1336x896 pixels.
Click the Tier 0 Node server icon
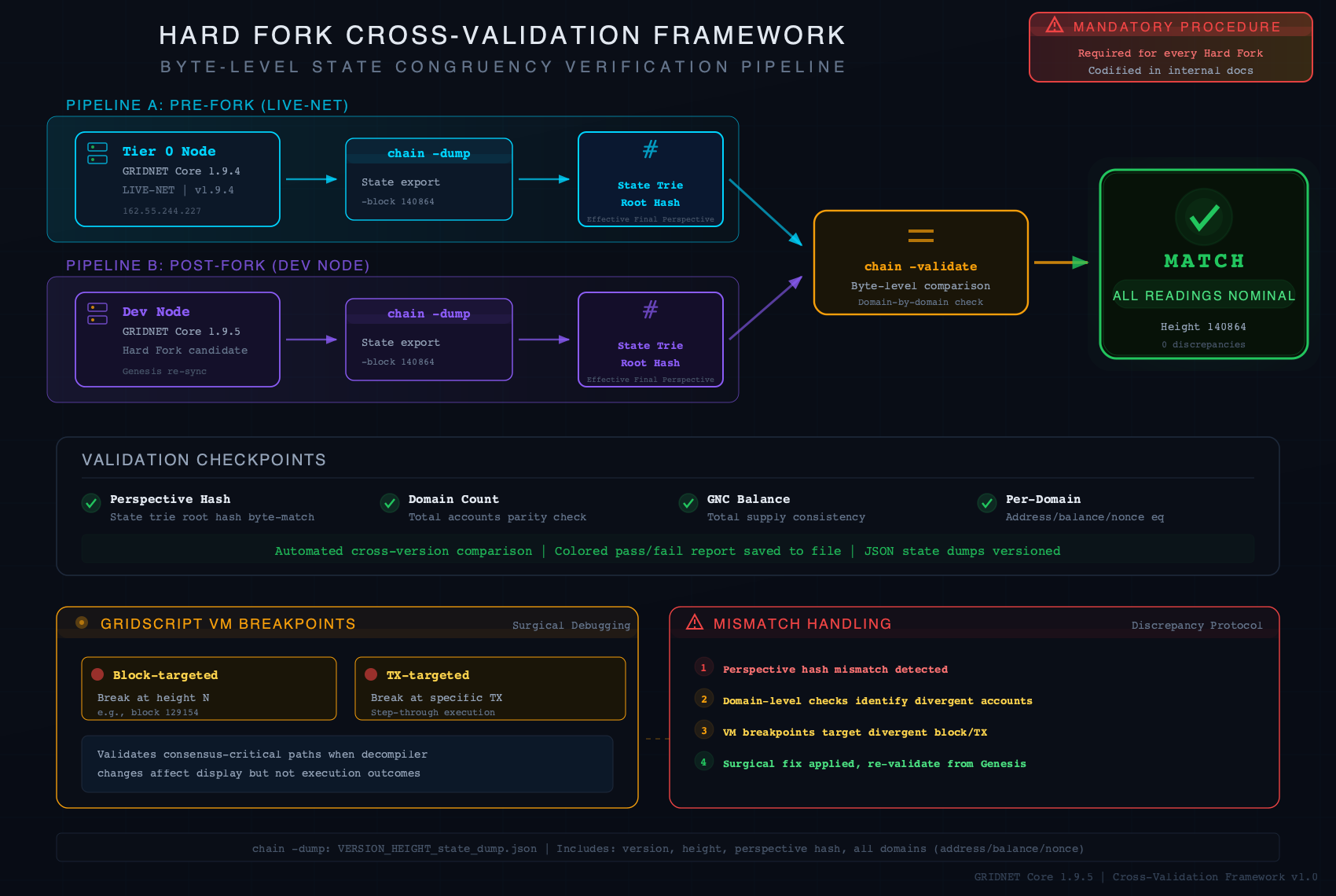click(x=97, y=153)
